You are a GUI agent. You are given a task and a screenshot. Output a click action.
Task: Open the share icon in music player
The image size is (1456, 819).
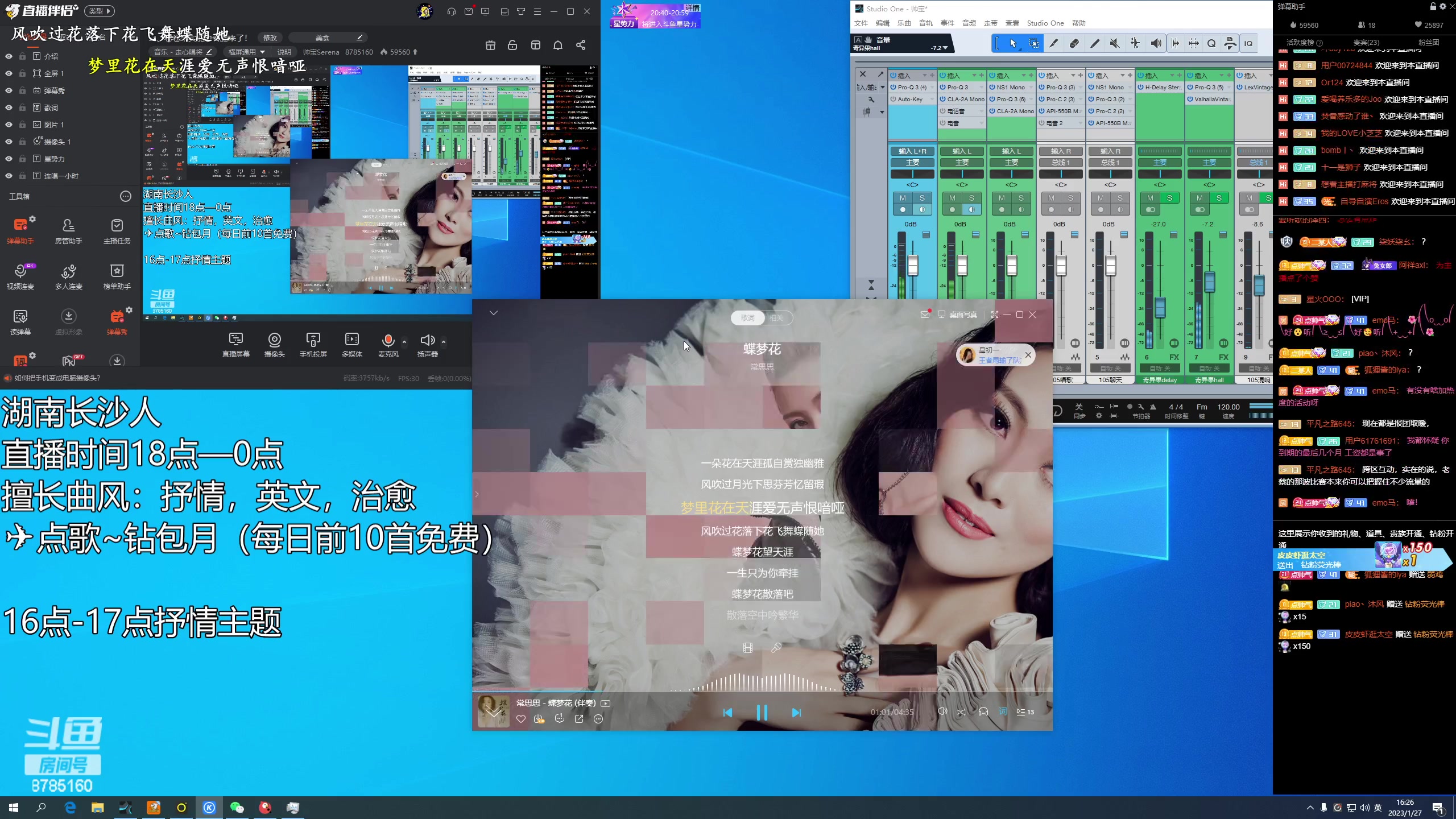click(x=579, y=719)
